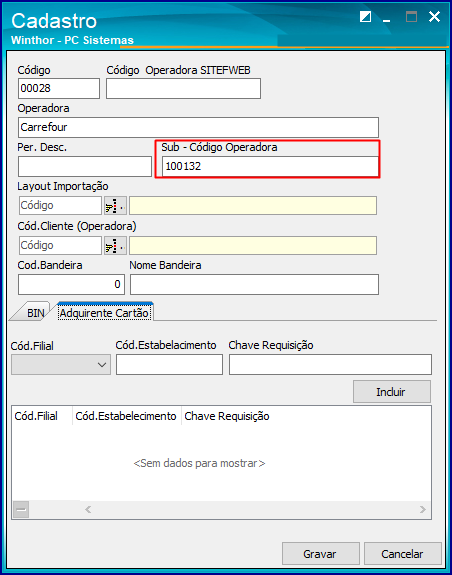452x575 pixels.
Task: Focus the Layout Importação Código input
Action: [x=60, y=206]
